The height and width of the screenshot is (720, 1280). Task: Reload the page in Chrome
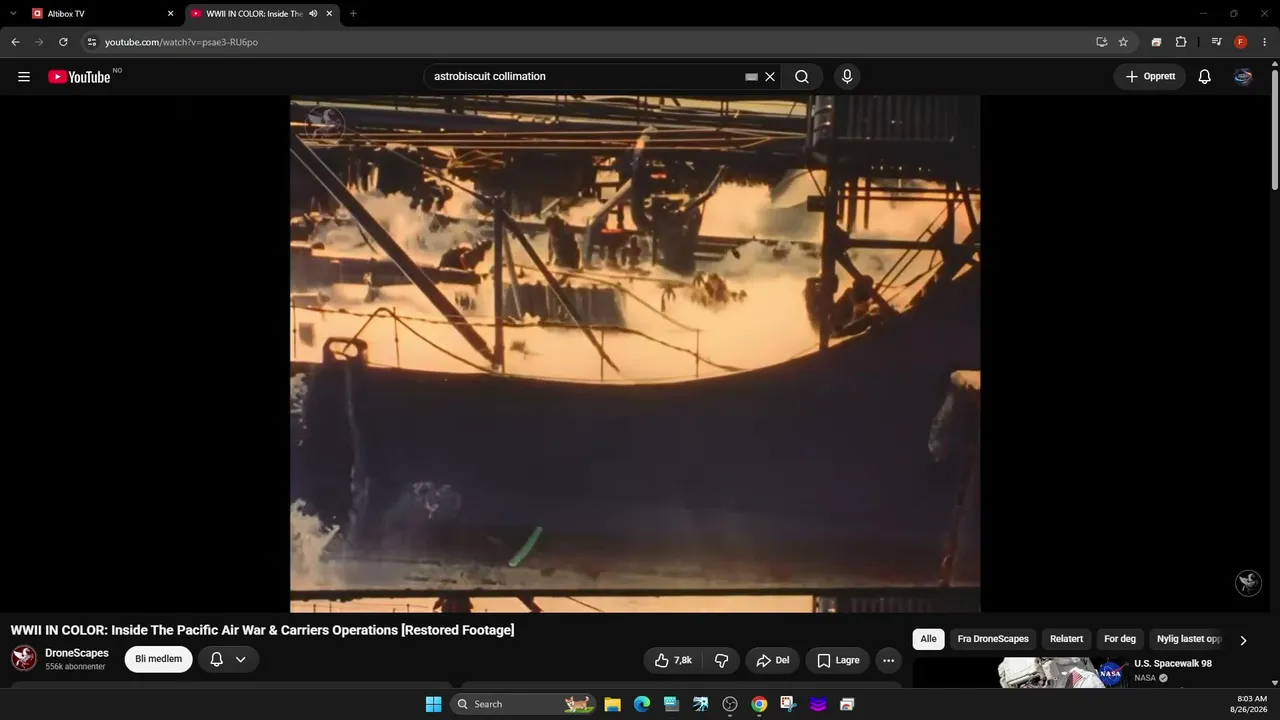click(63, 42)
